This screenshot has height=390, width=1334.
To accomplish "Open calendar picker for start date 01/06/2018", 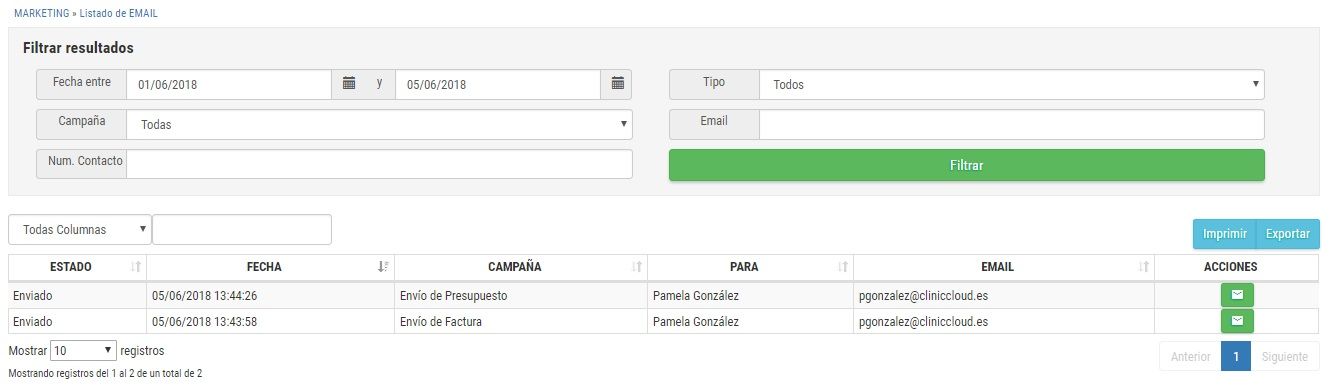I will click(x=349, y=84).
